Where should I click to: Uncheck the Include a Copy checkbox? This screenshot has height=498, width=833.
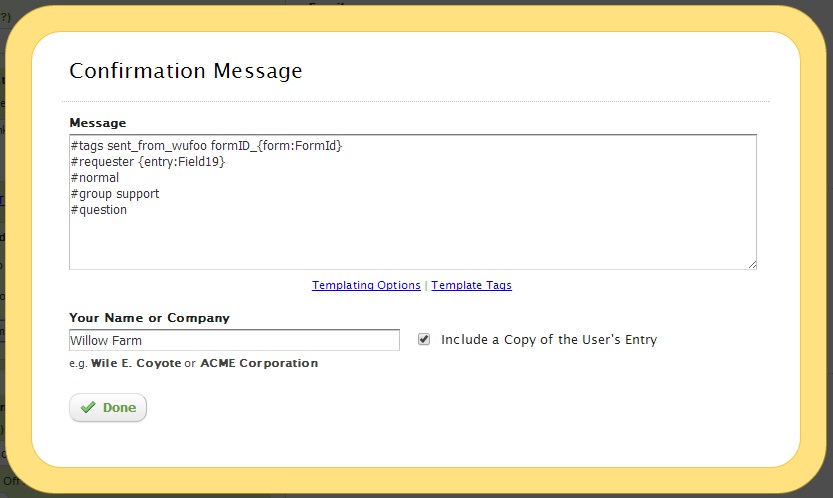click(x=424, y=339)
